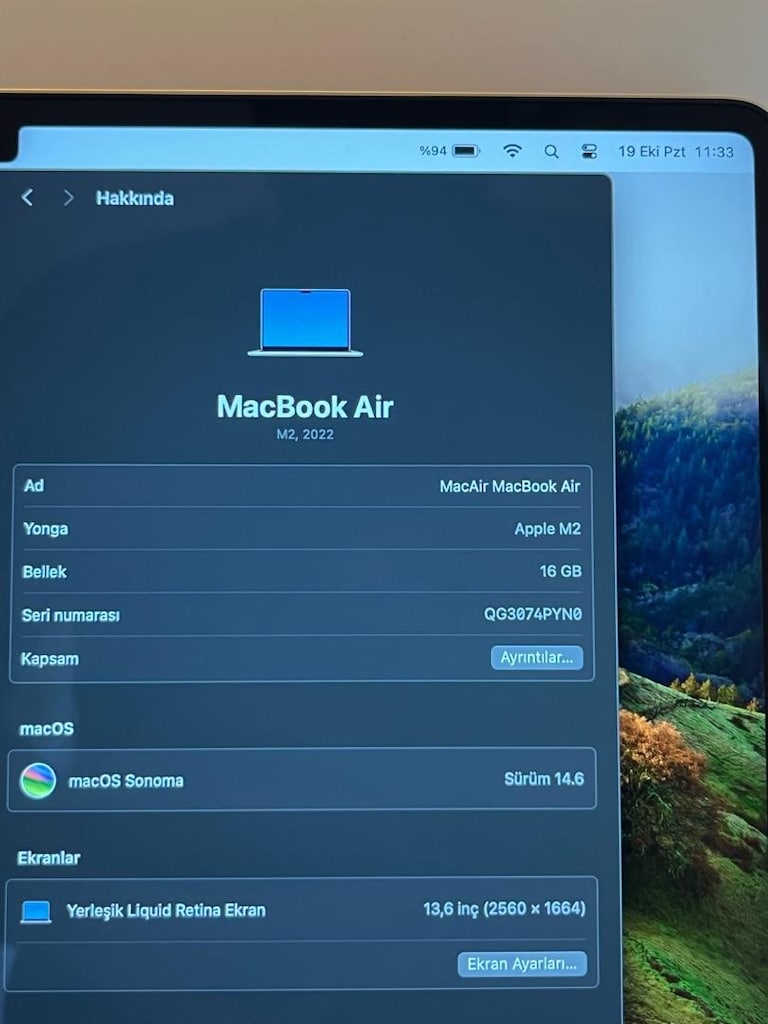Click the M2, 2022 subtitle
The image size is (768, 1024).
305,434
